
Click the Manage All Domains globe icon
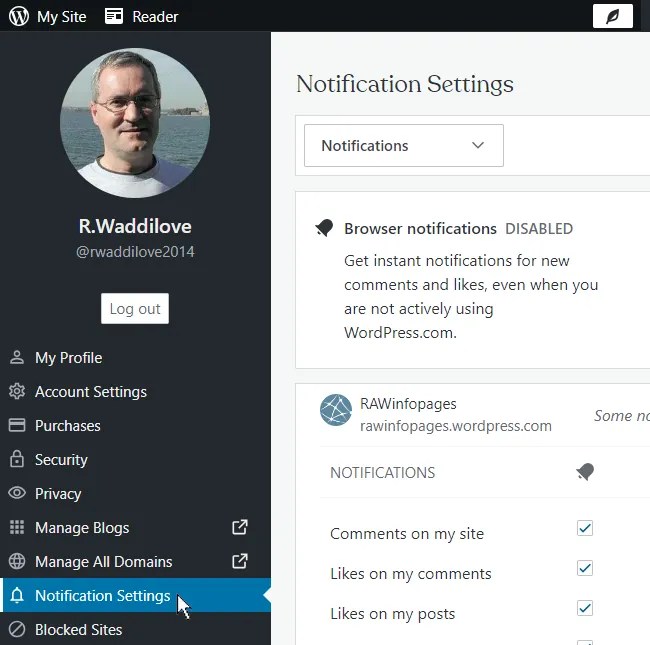[x=17, y=561]
